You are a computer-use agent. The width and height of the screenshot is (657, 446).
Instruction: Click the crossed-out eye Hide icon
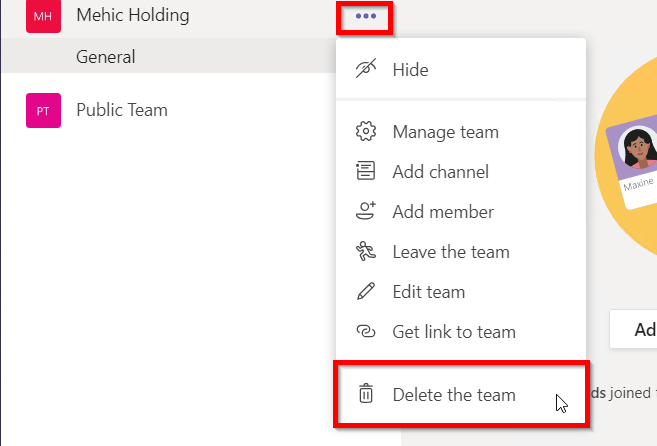tap(366, 70)
